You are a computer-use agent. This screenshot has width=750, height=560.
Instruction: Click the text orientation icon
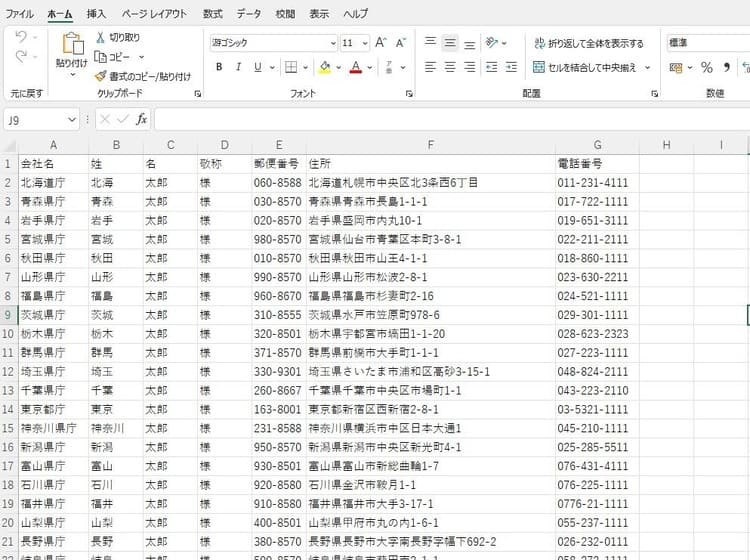point(491,43)
